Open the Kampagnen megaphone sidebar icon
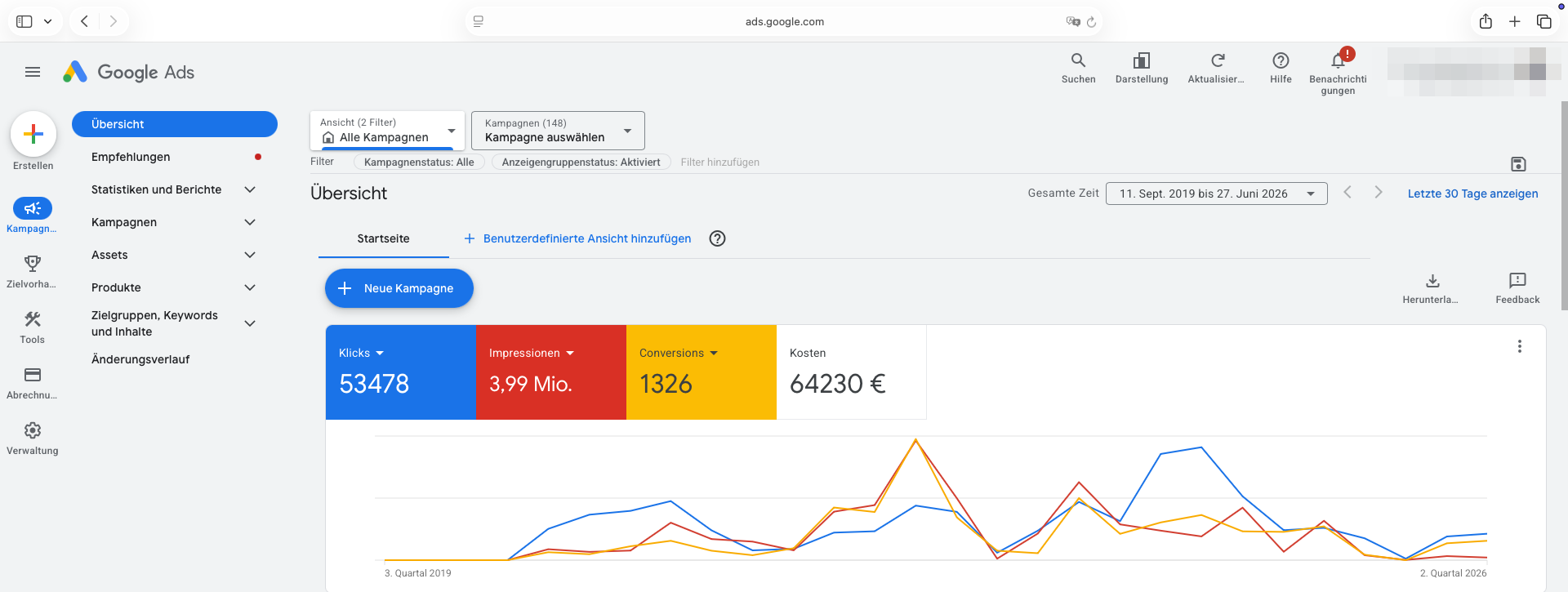The image size is (1568, 592). click(x=33, y=208)
